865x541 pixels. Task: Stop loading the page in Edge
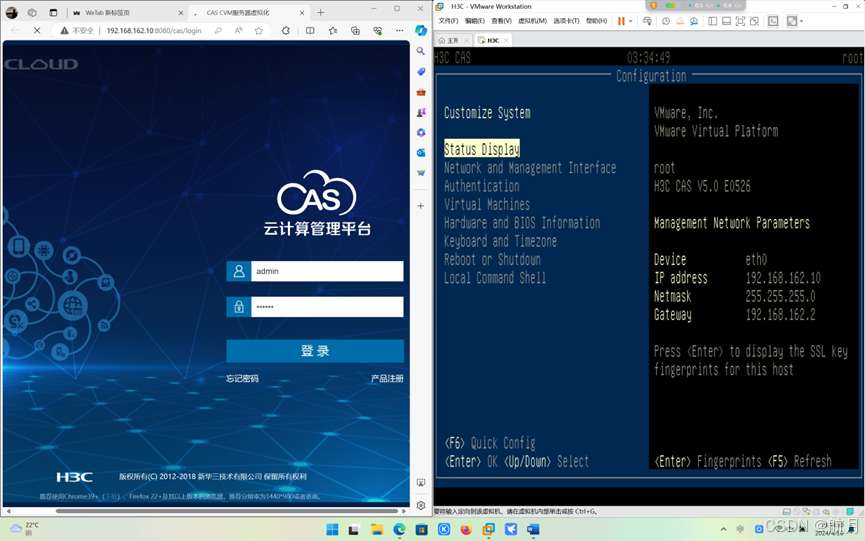[37, 30]
